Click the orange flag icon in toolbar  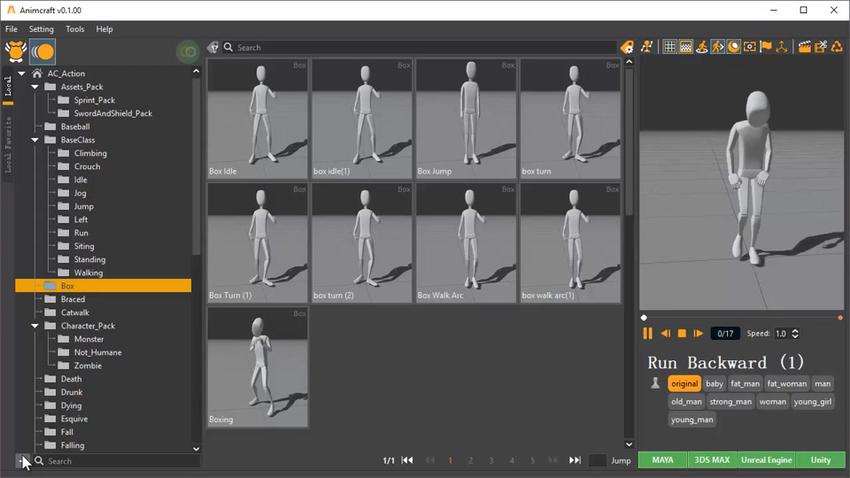766,46
